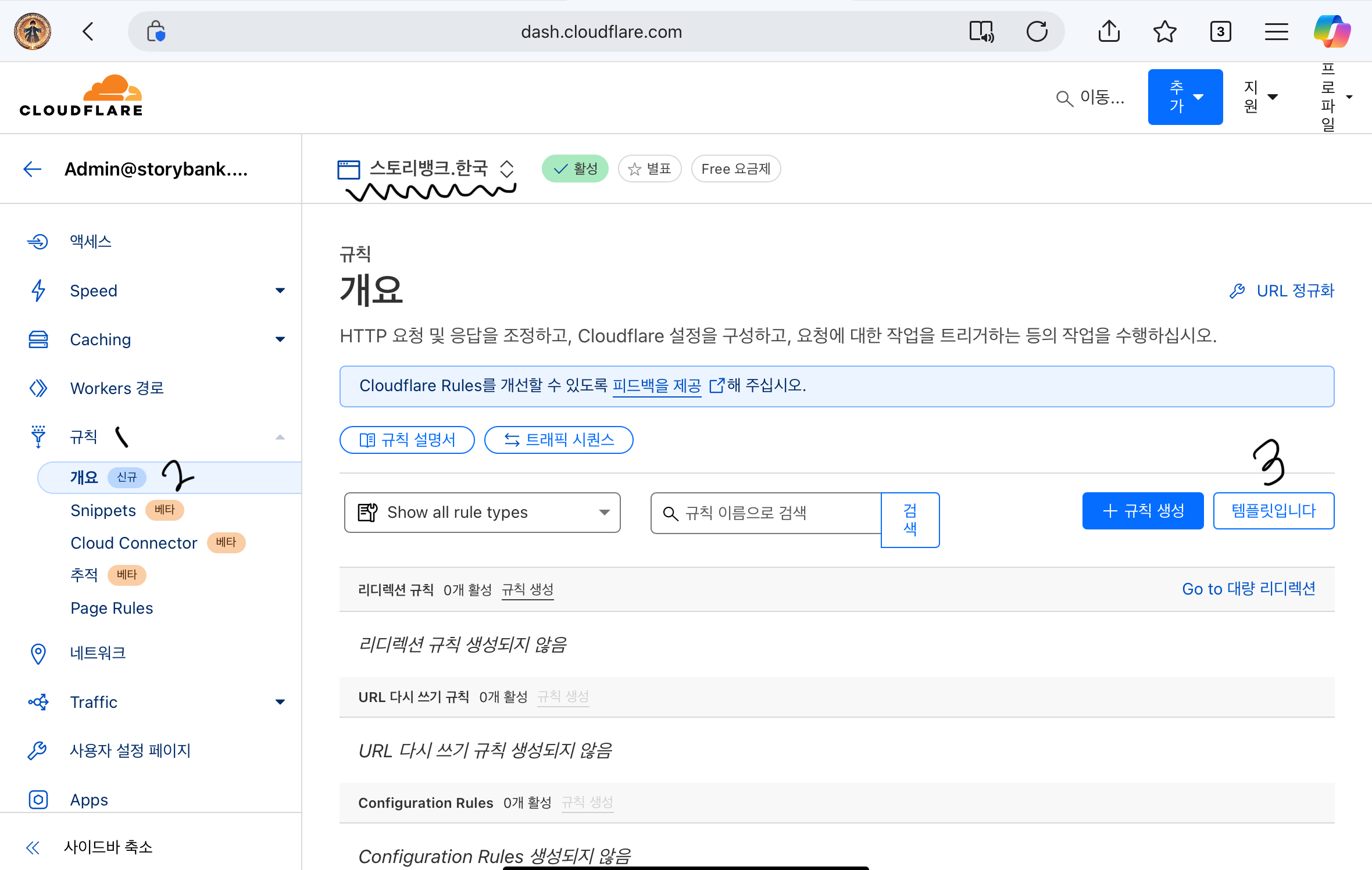This screenshot has height=870, width=1372.
Task: Click the 사용자 설정 페이지 wrench icon
Action: (38, 751)
